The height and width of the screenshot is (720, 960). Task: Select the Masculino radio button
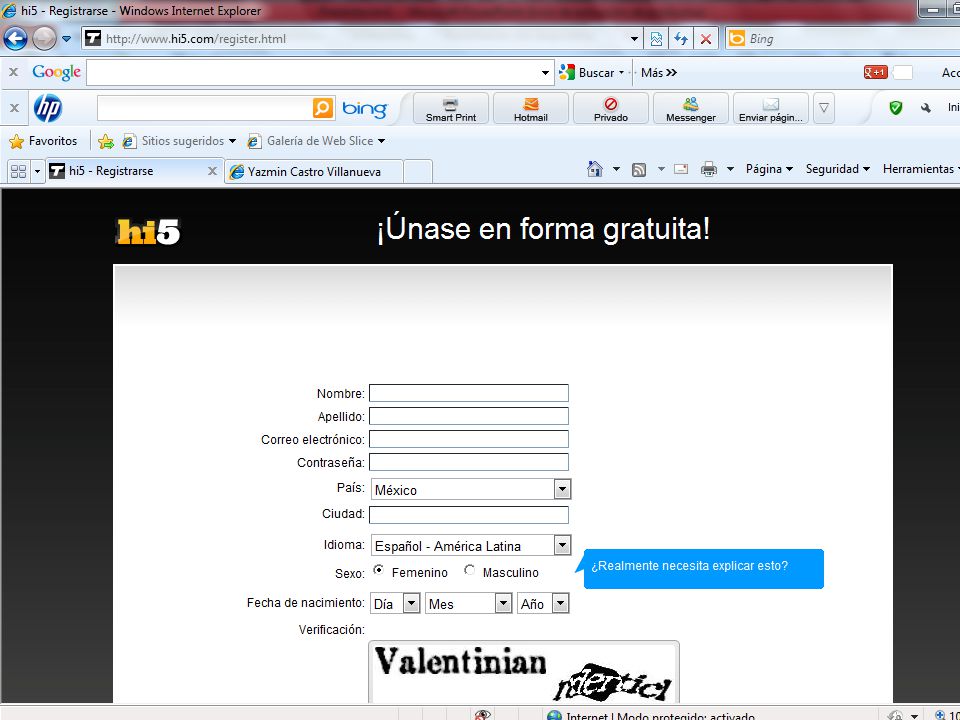click(x=470, y=570)
